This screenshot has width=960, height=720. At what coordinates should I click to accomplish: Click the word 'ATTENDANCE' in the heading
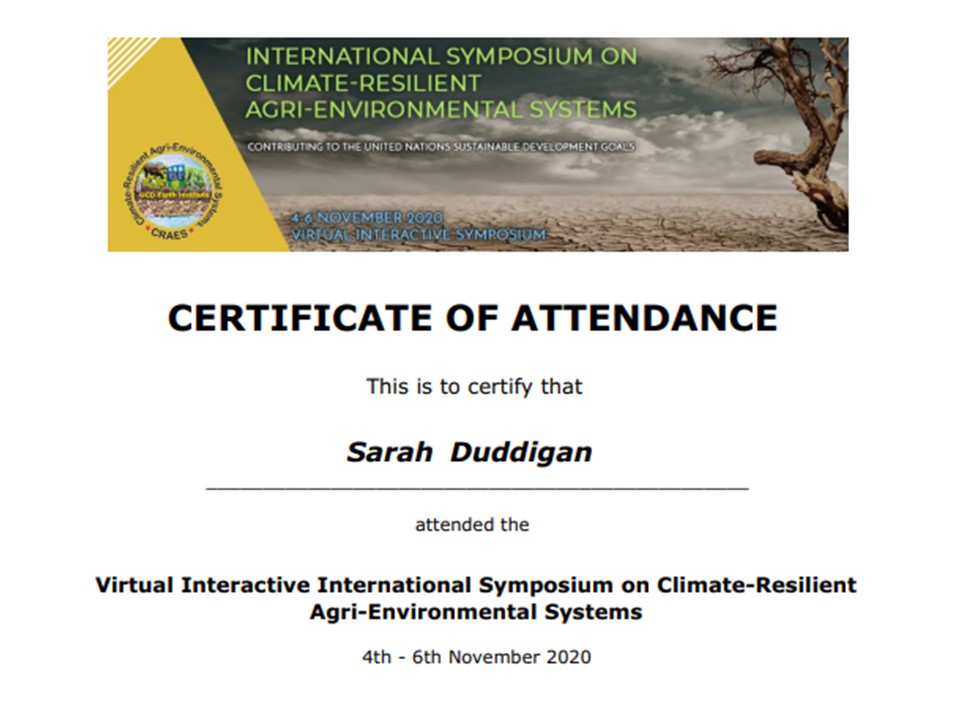645,318
